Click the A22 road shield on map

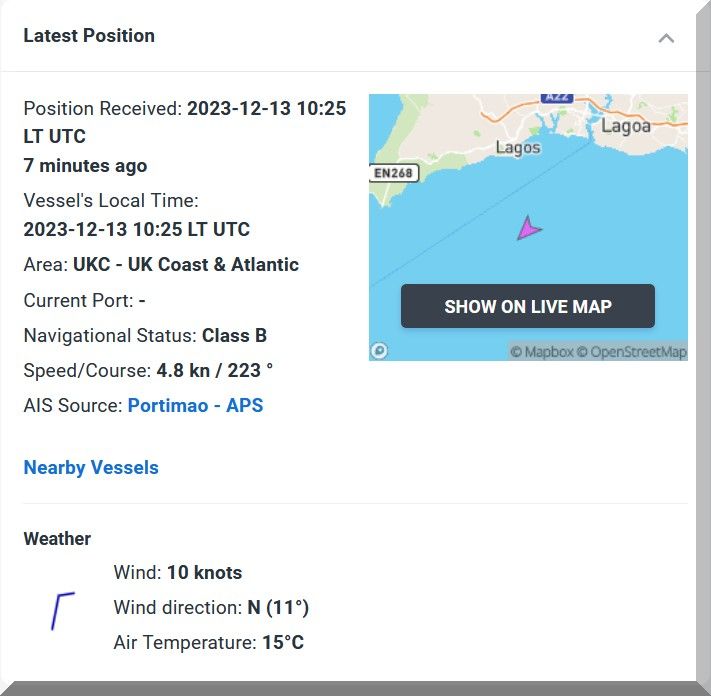(555, 98)
